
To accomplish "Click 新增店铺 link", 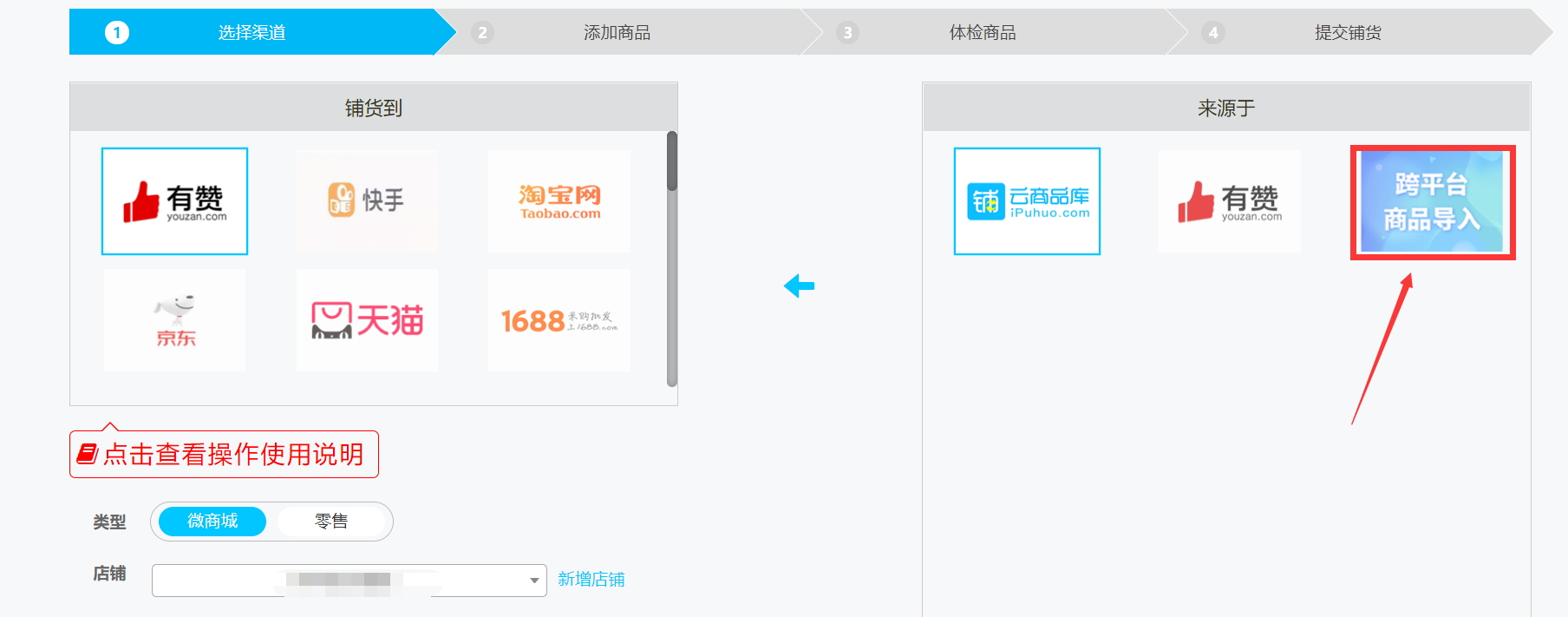I will pos(591,579).
